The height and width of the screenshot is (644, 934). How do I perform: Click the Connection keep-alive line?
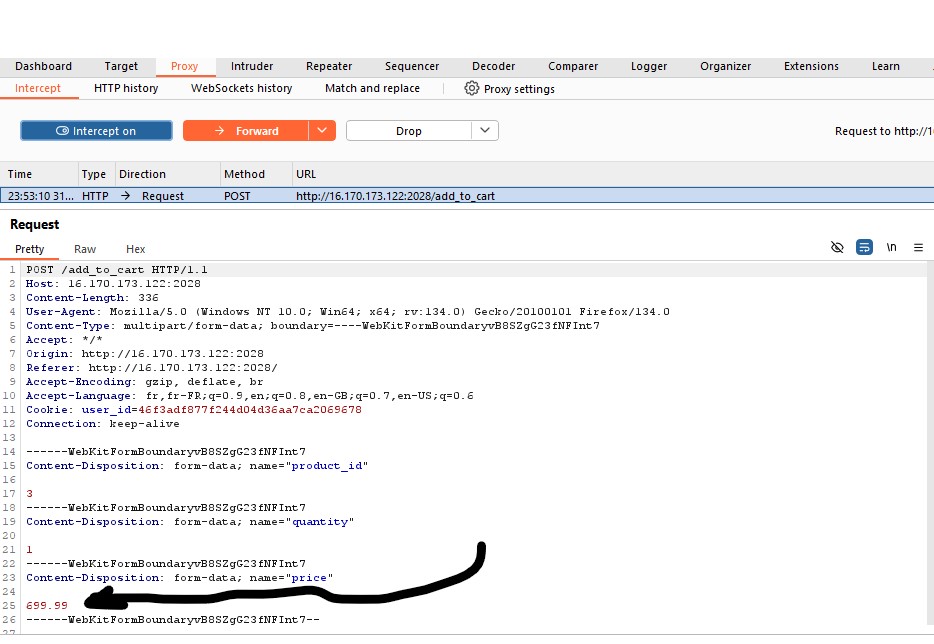[x=102, y=424]
